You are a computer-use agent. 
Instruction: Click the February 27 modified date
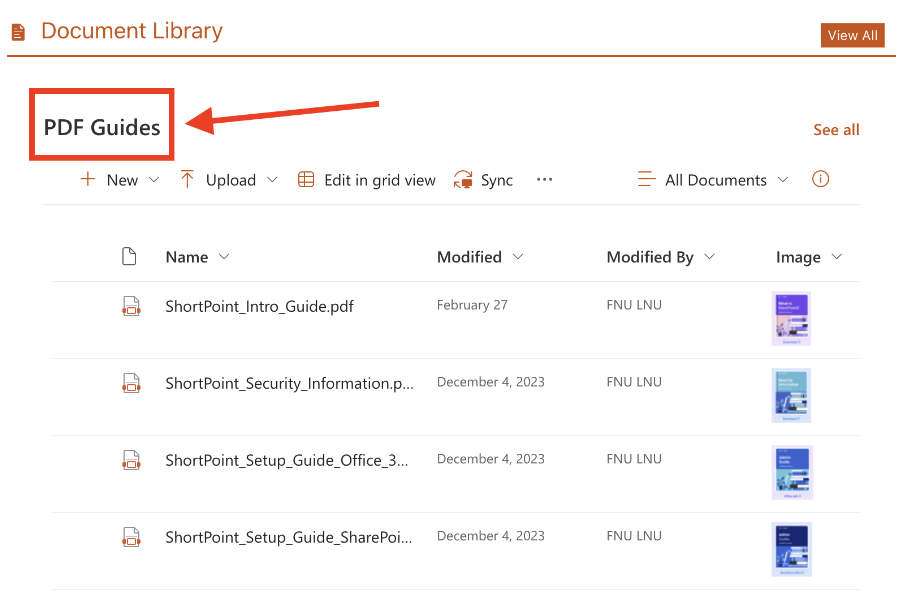coord(472,304)
